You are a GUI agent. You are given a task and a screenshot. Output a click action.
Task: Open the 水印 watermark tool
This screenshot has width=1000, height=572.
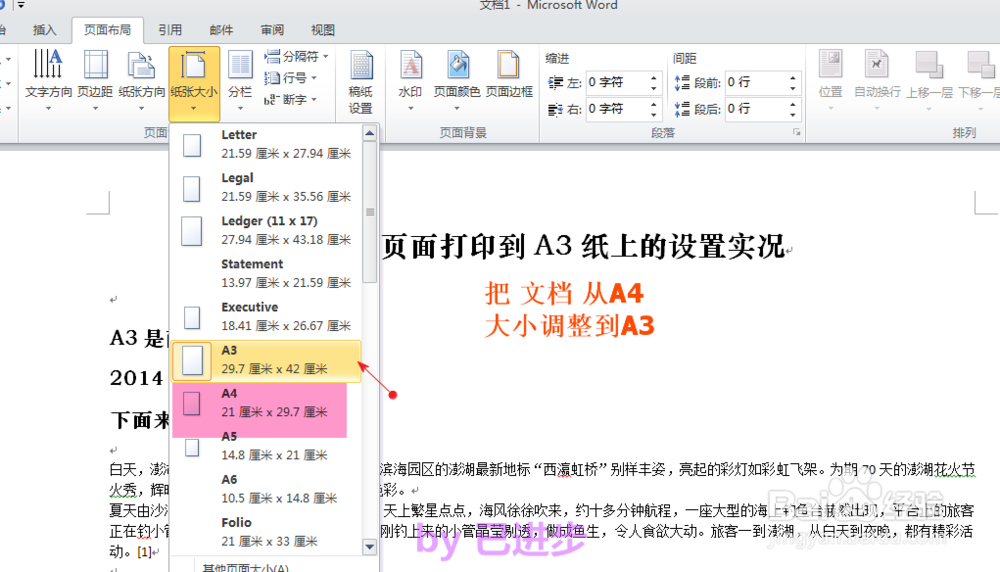pos(410,81)
